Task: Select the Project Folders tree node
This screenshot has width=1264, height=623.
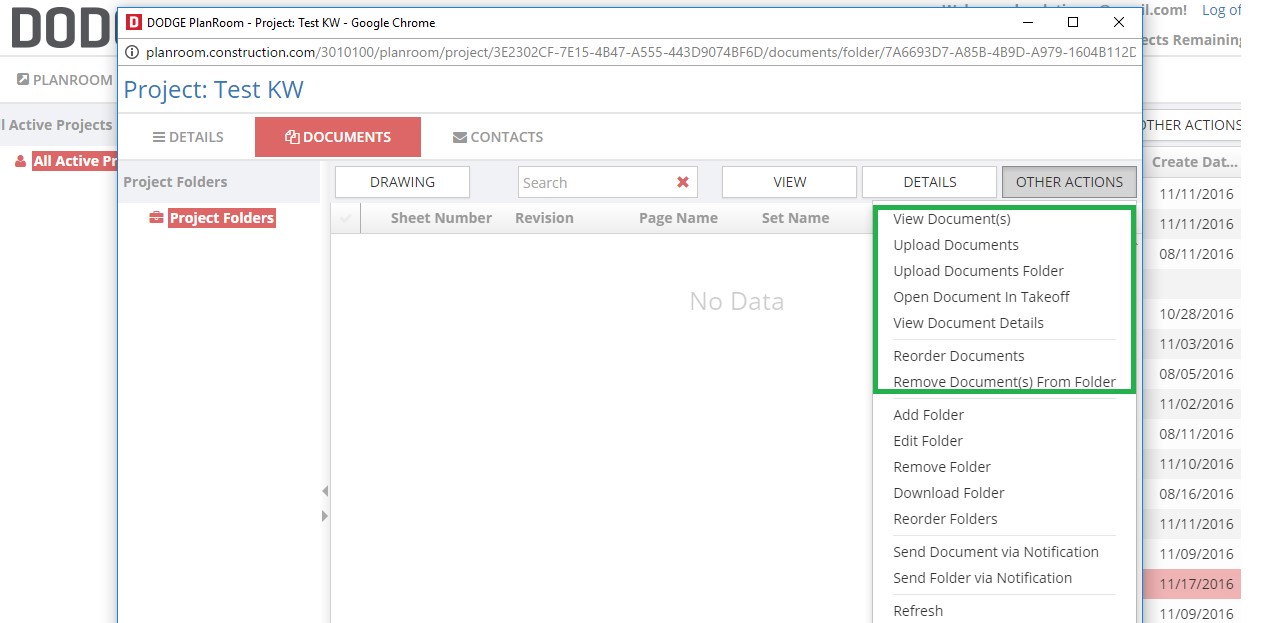Action: pyautogui.click(x=221, y=218)
